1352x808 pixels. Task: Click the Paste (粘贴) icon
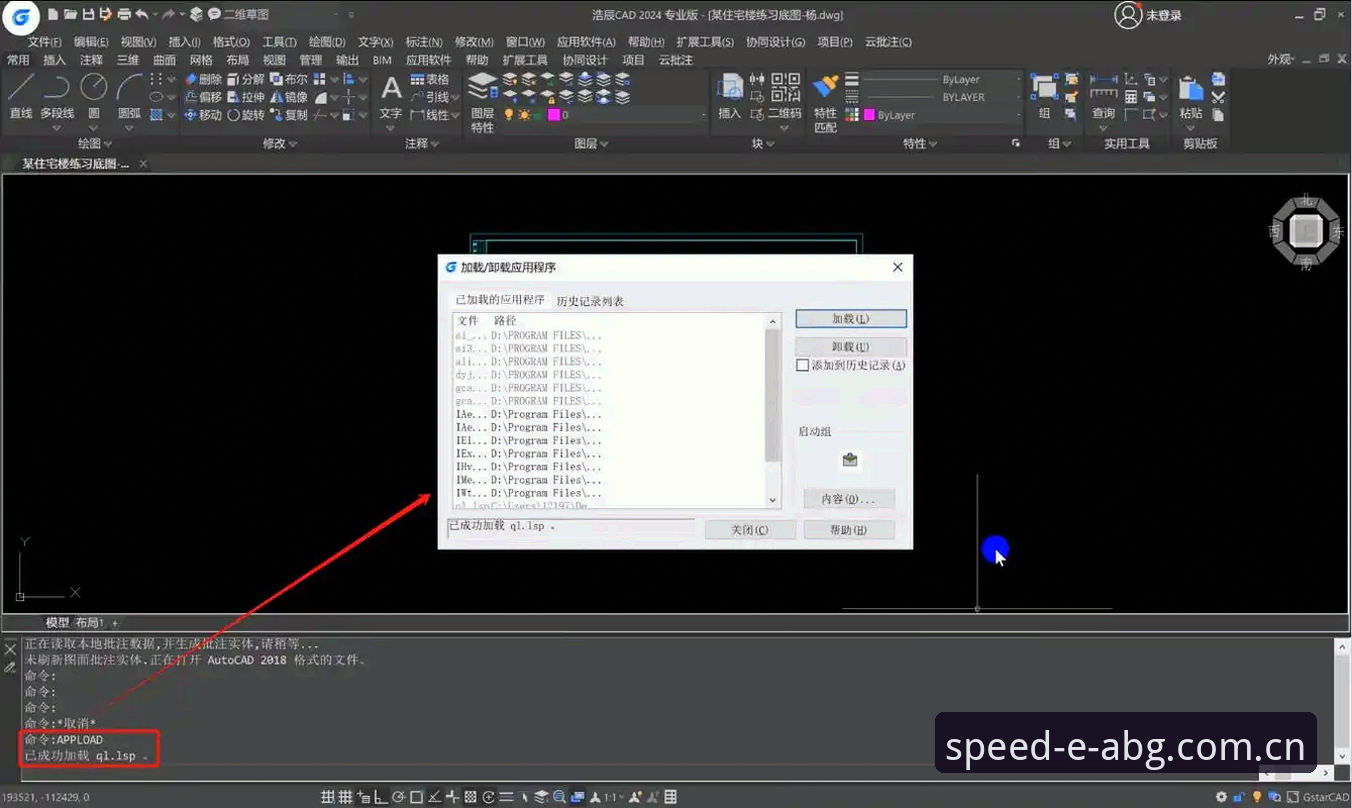1190,97
